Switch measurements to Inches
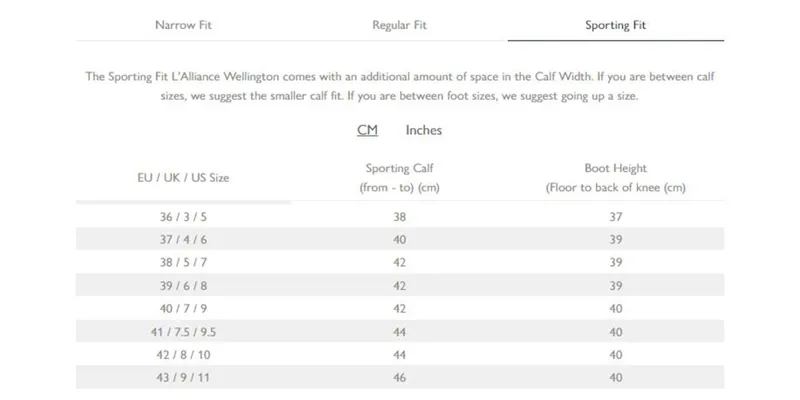Image resolution: width=800 pixels, height=400 pixels. click(x=423, y=130)
